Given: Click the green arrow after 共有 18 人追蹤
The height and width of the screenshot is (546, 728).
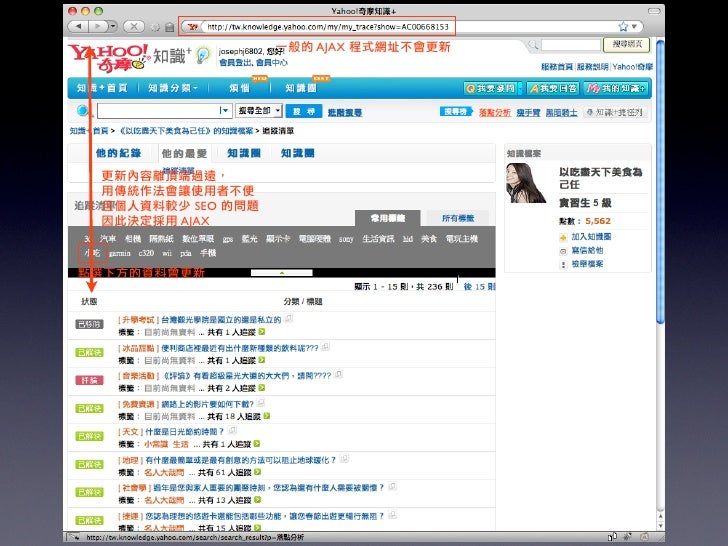Looking at the screenshot, I should 266,416.
